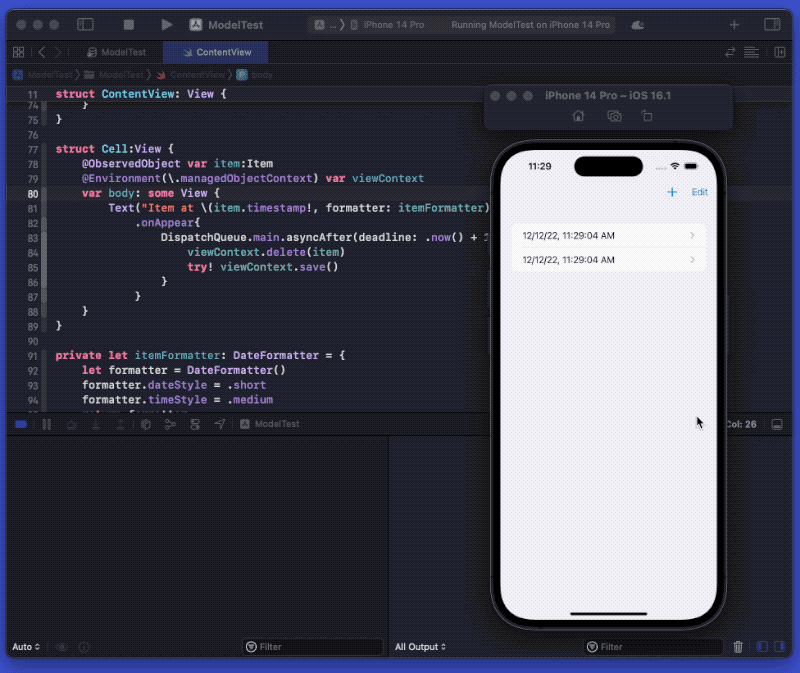Toggle the console pane
Image resolution: width=800 pixels, height=673 pixels.
pos(780,647)
